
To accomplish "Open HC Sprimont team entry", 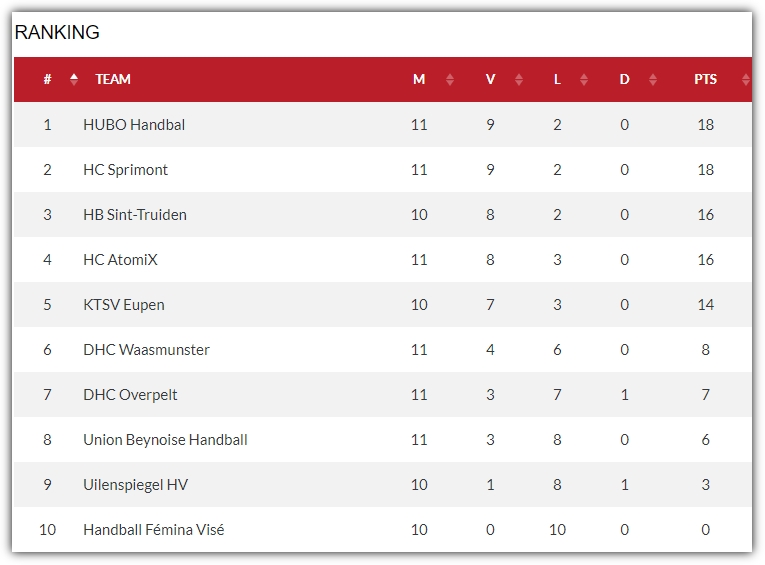I will tap(125, 170).
